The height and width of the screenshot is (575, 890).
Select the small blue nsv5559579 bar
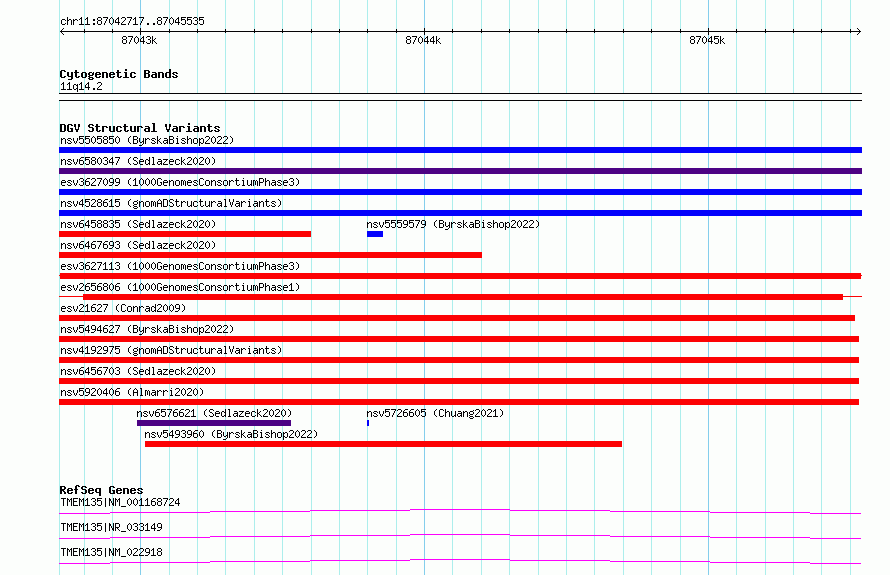pyautogui.click(x=375, y=234)
